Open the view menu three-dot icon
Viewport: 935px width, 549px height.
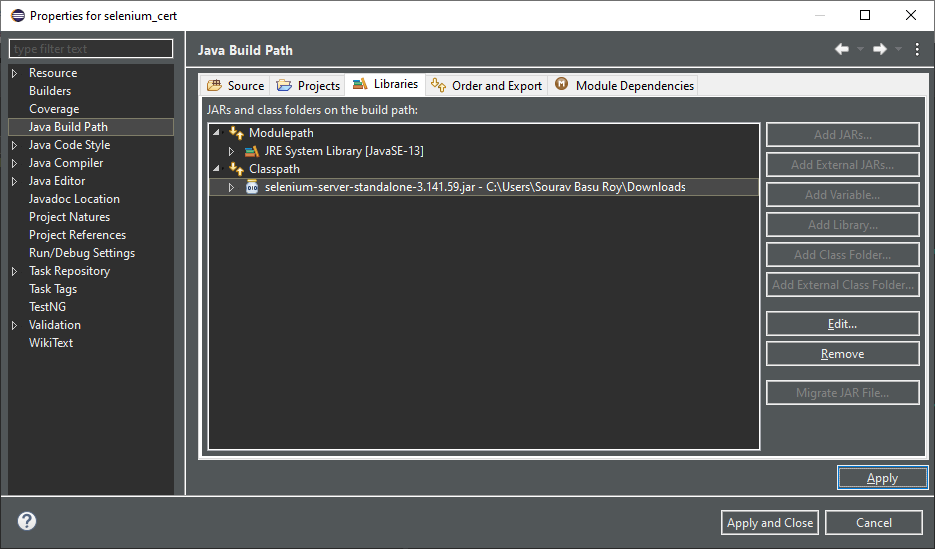[917, 49]
